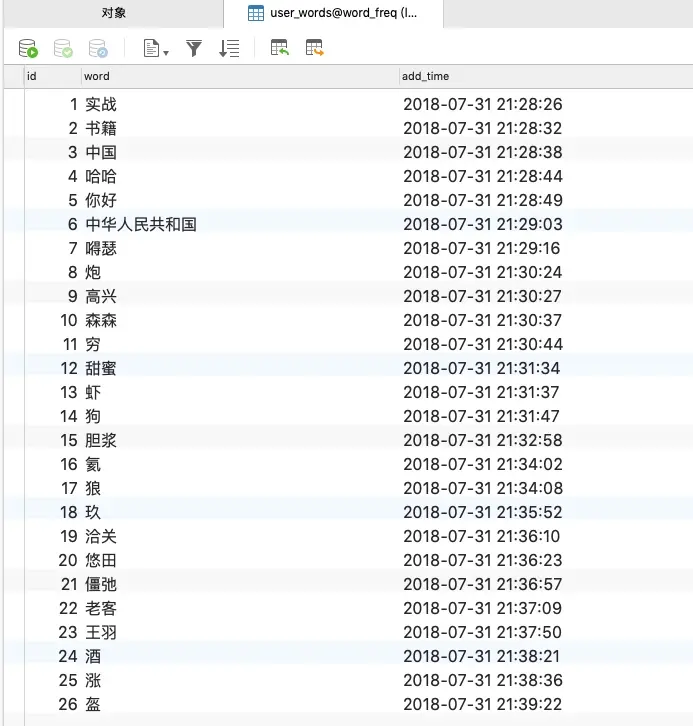
Task: Click the timestamp 2018-07-31 21:32:58
Action: (483, 440)
